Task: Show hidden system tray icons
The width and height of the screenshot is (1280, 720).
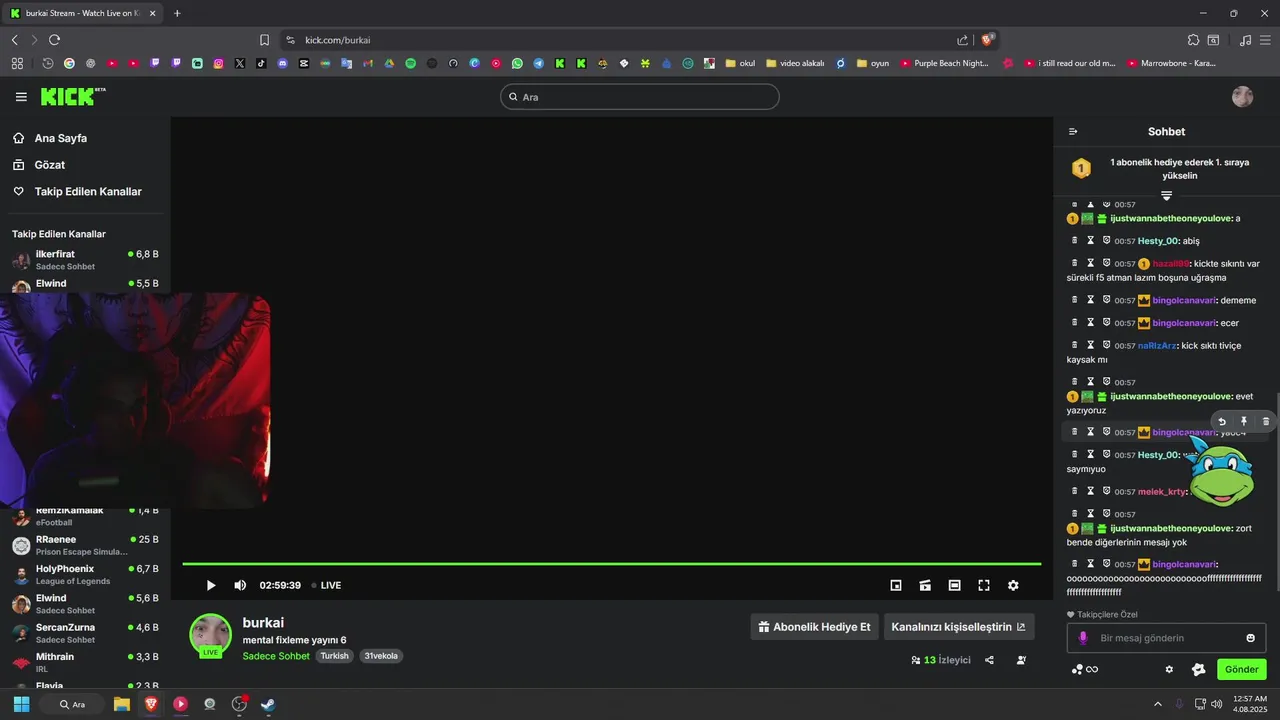Action: tap(1158, 704)
